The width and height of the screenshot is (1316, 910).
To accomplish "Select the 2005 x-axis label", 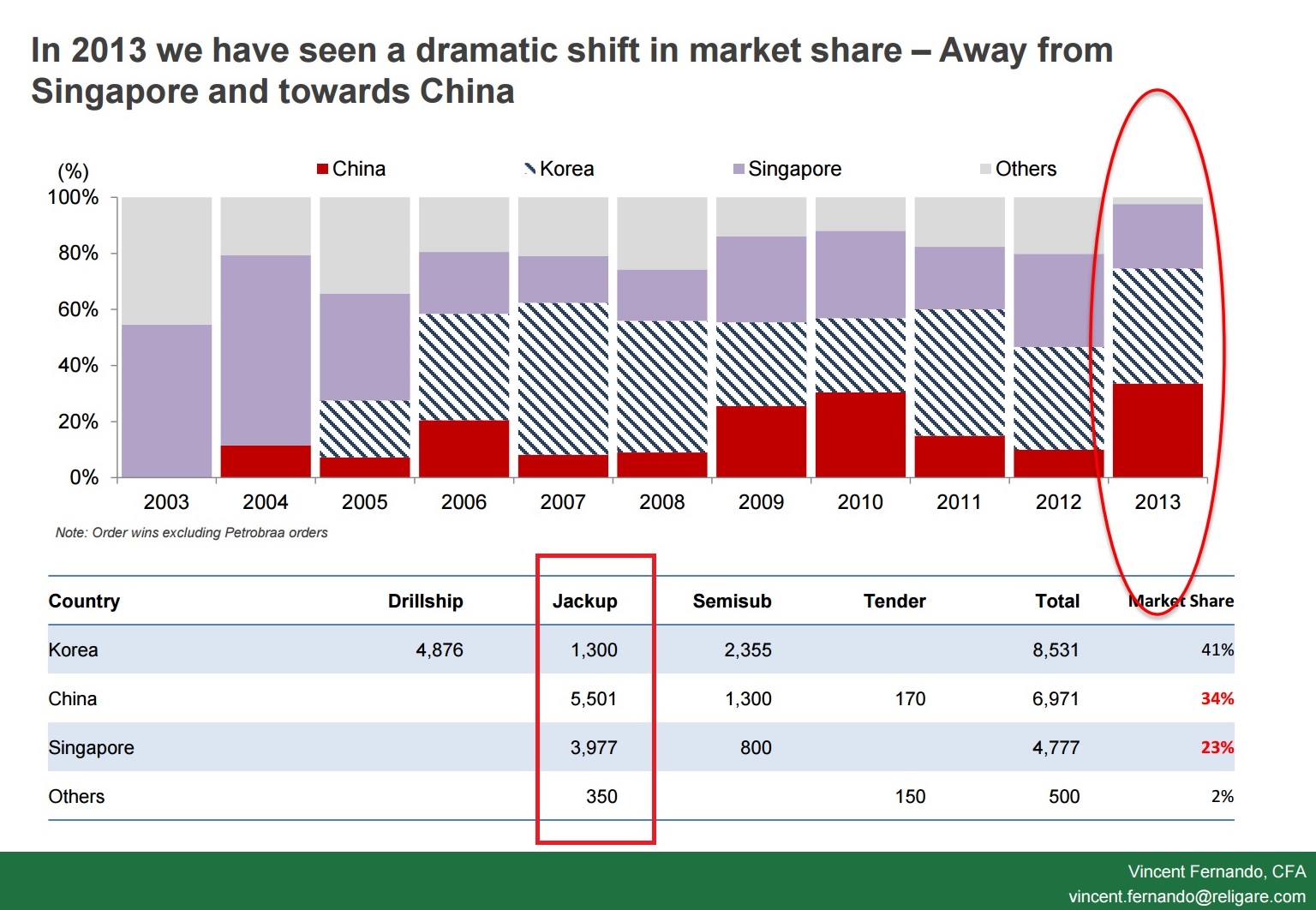I will point(365,502).
